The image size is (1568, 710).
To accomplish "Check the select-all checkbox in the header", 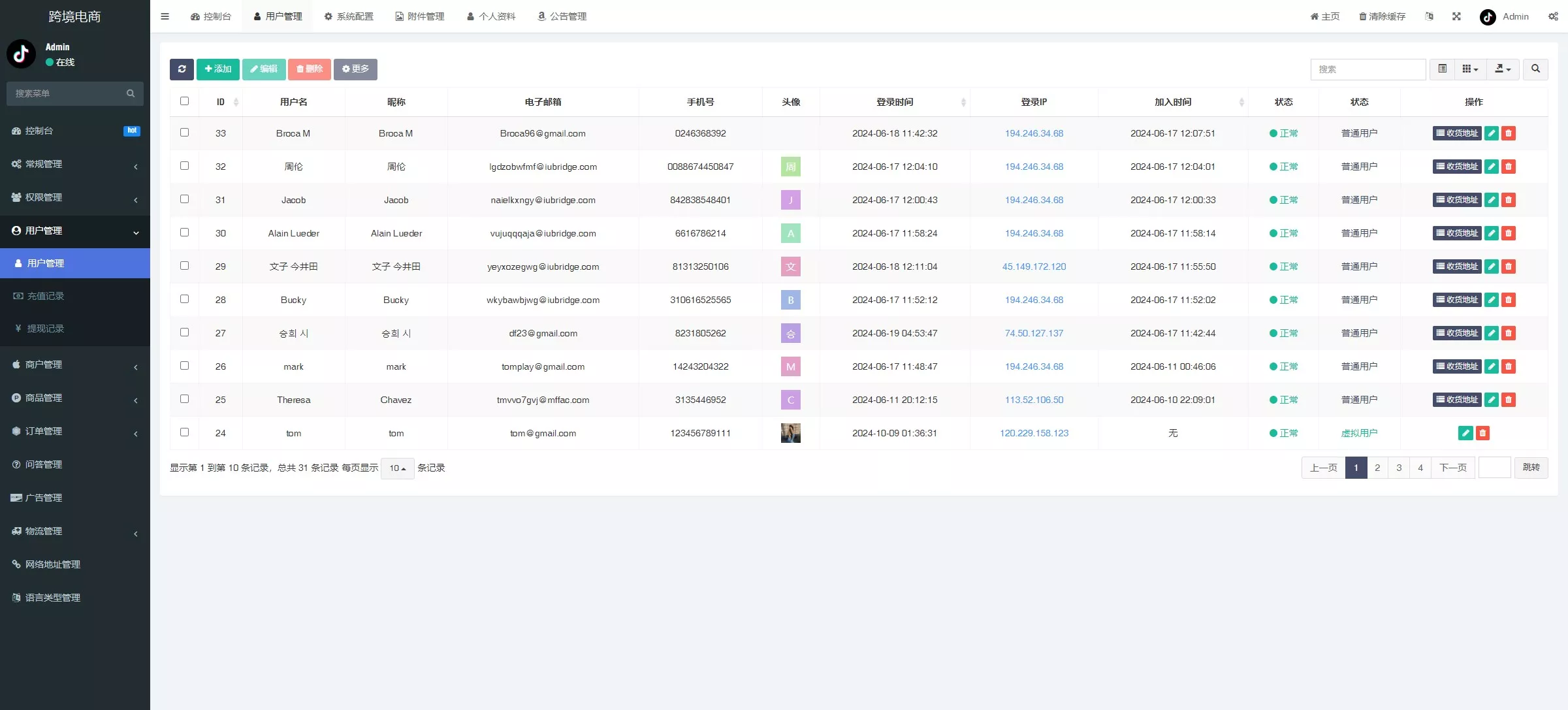I will tap(184, 101).
